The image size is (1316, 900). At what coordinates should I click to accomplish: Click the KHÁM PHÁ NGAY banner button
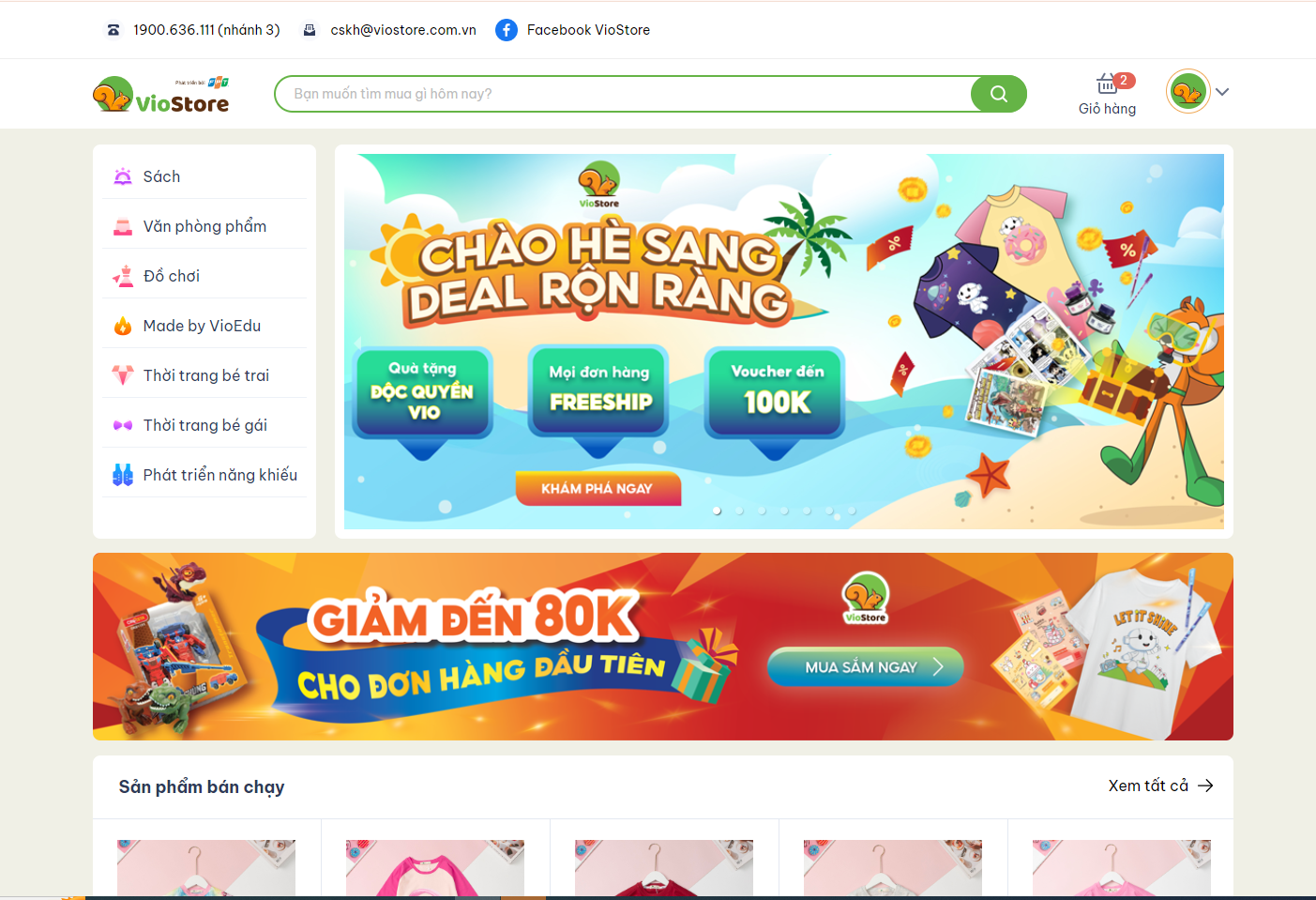597,488
